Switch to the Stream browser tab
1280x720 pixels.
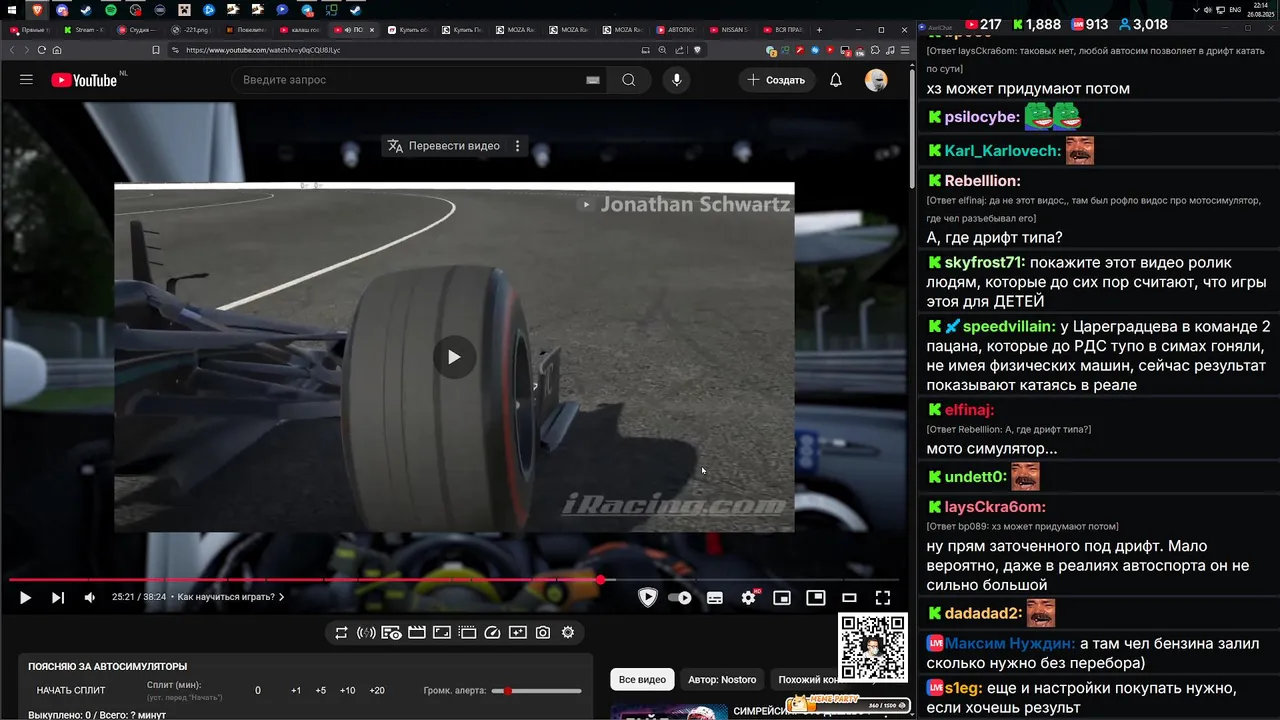click(x=85, y=30)
